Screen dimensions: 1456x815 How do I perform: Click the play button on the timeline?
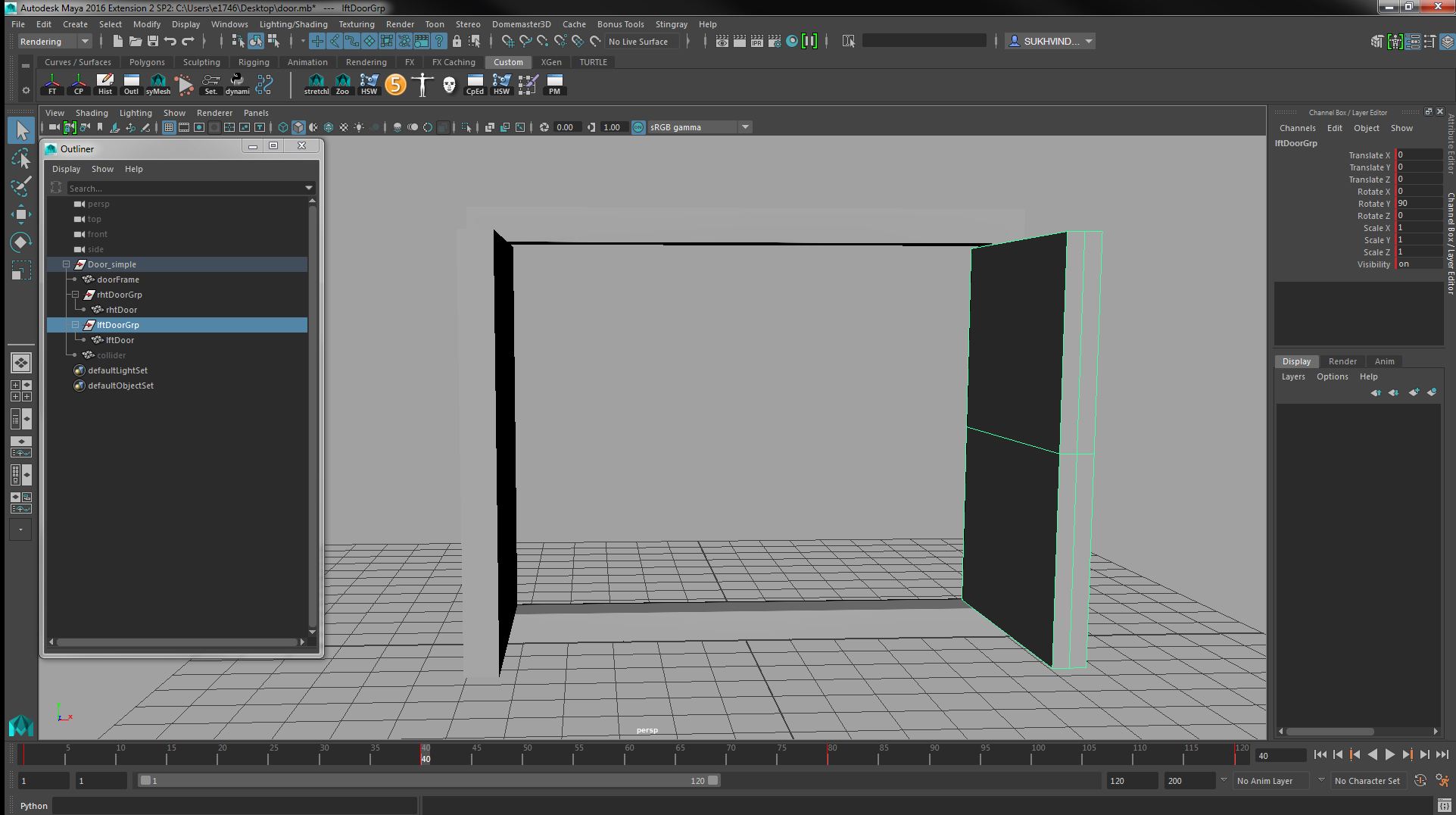point(1390,754)
